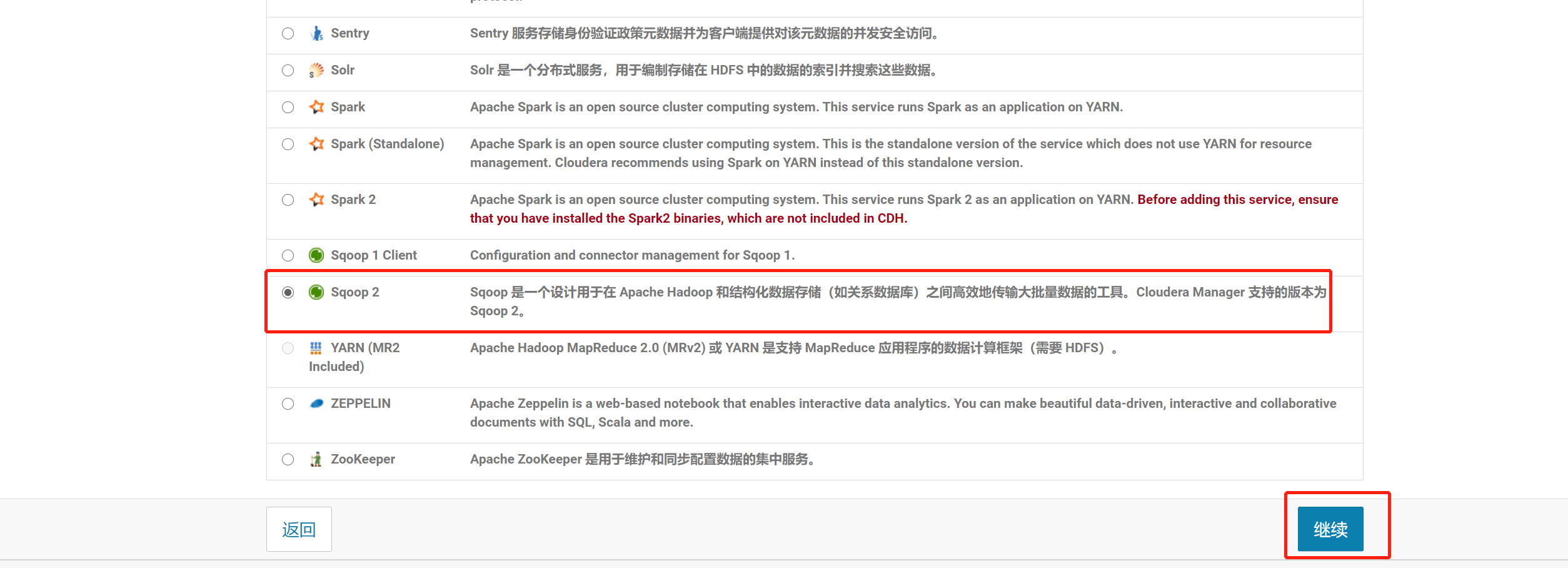
Task: Select the Sentry service radio button
Action: [x=288, y=34]
